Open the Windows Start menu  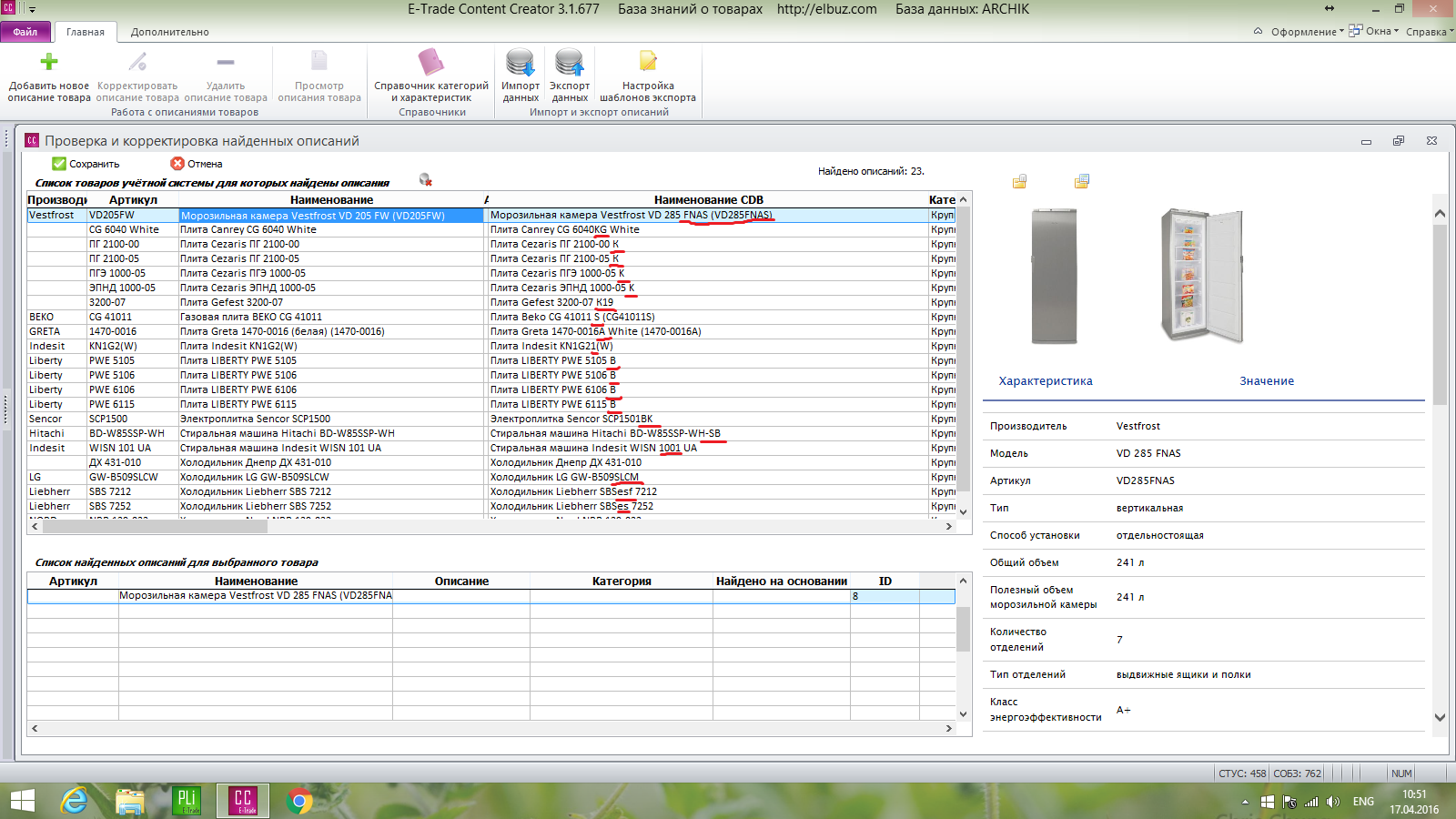pos(22,801)
